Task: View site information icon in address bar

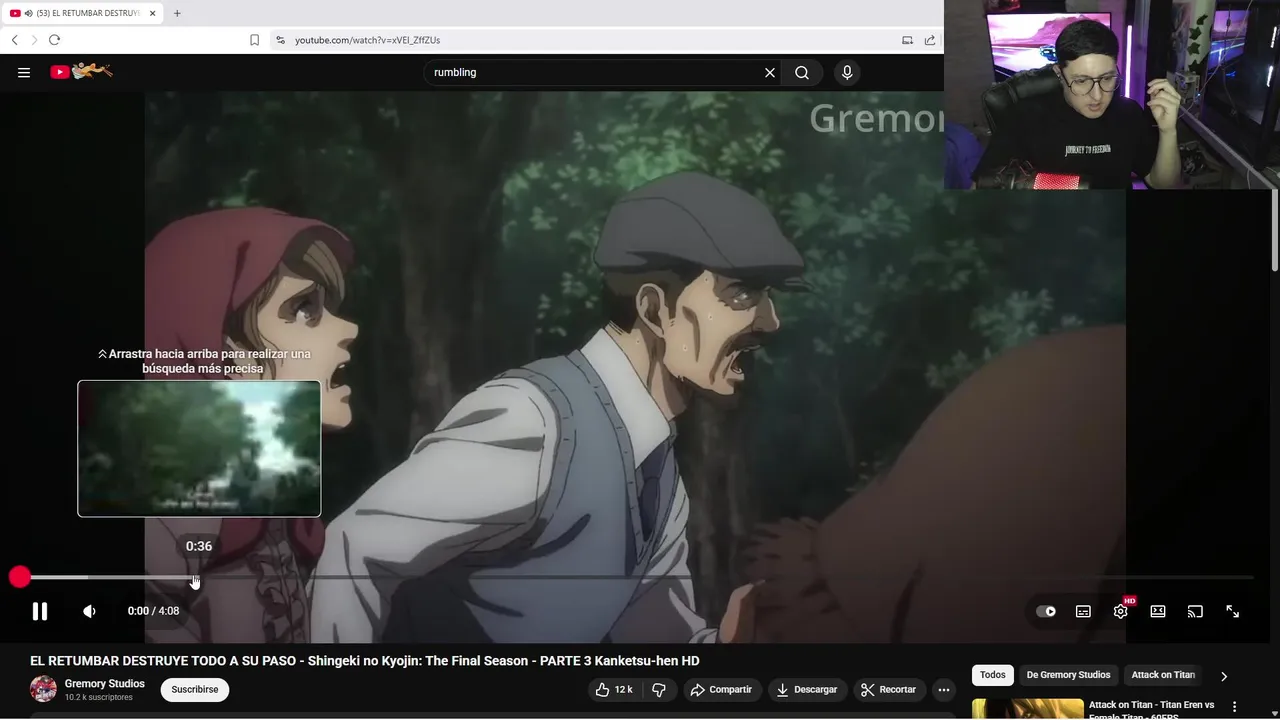Action: (280, 40)
